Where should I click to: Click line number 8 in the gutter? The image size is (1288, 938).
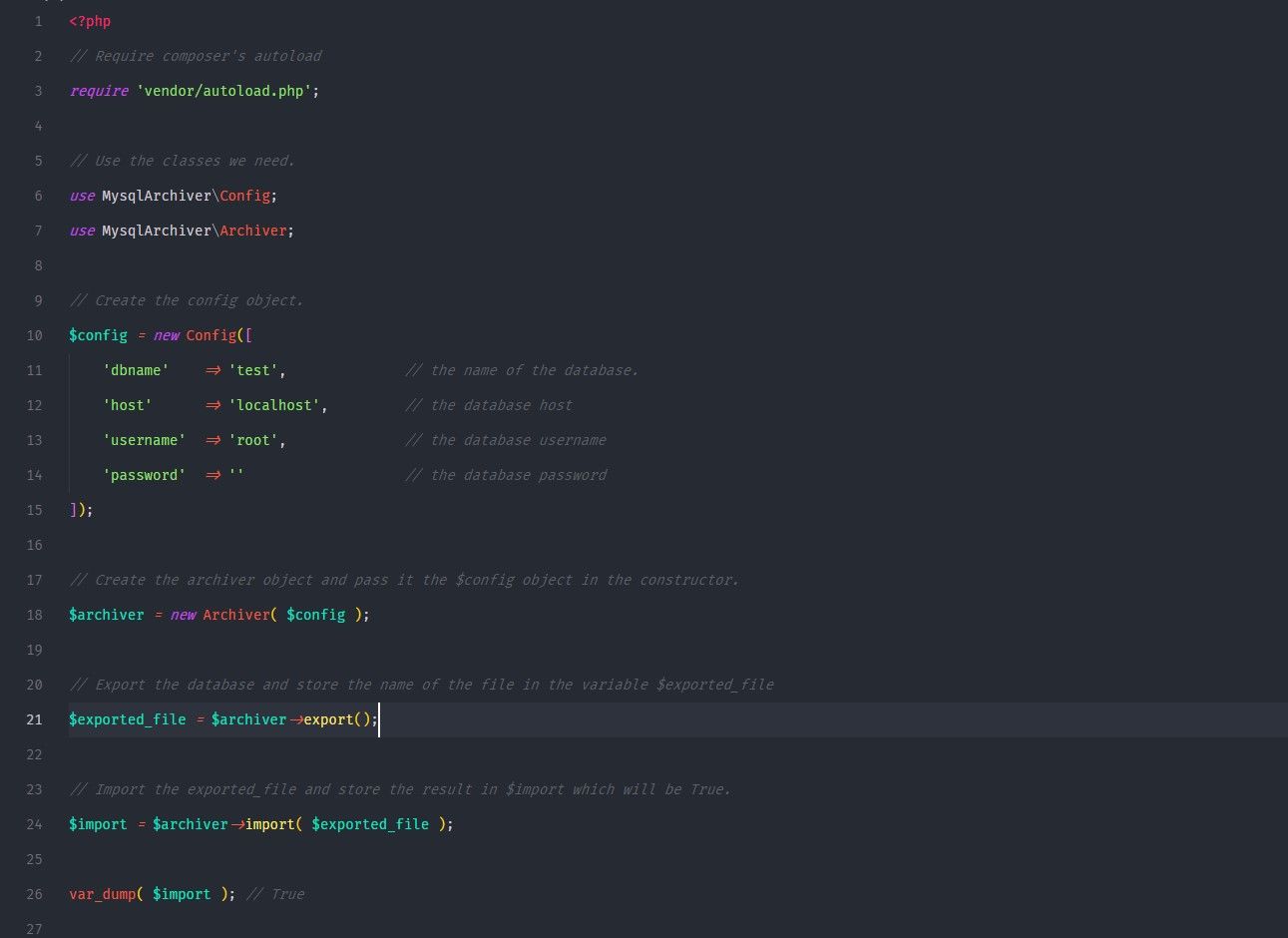39,265
